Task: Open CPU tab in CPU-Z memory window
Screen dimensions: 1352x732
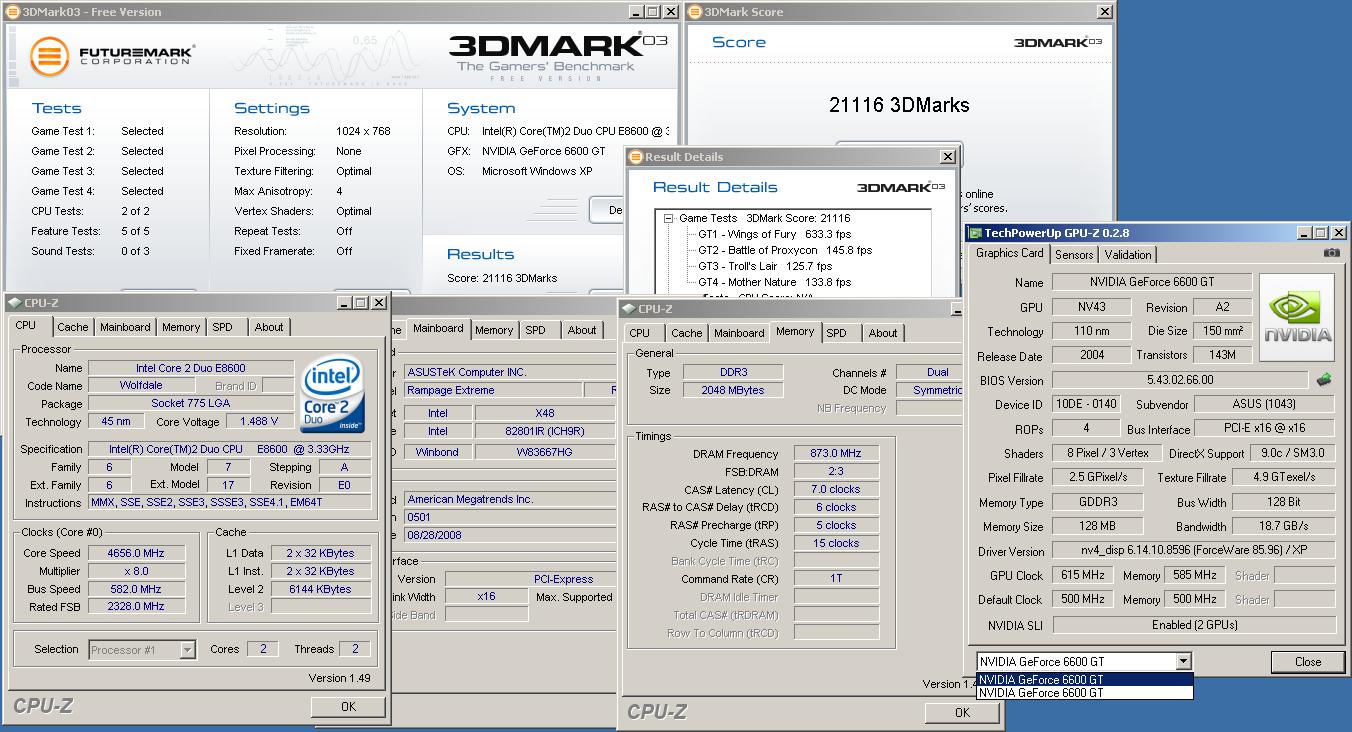Action: point(640,333)
